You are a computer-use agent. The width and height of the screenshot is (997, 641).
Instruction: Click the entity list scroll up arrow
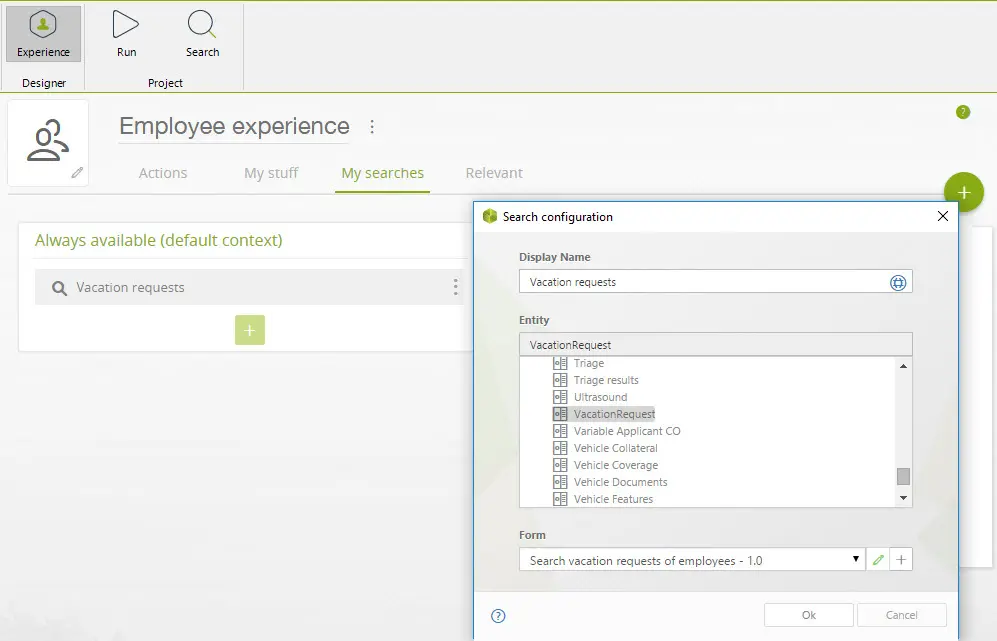click(x=903, y=366)
